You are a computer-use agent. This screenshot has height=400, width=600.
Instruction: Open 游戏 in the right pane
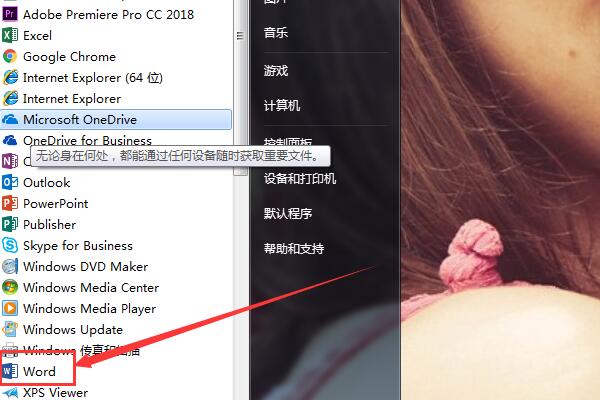coord(276,70)
